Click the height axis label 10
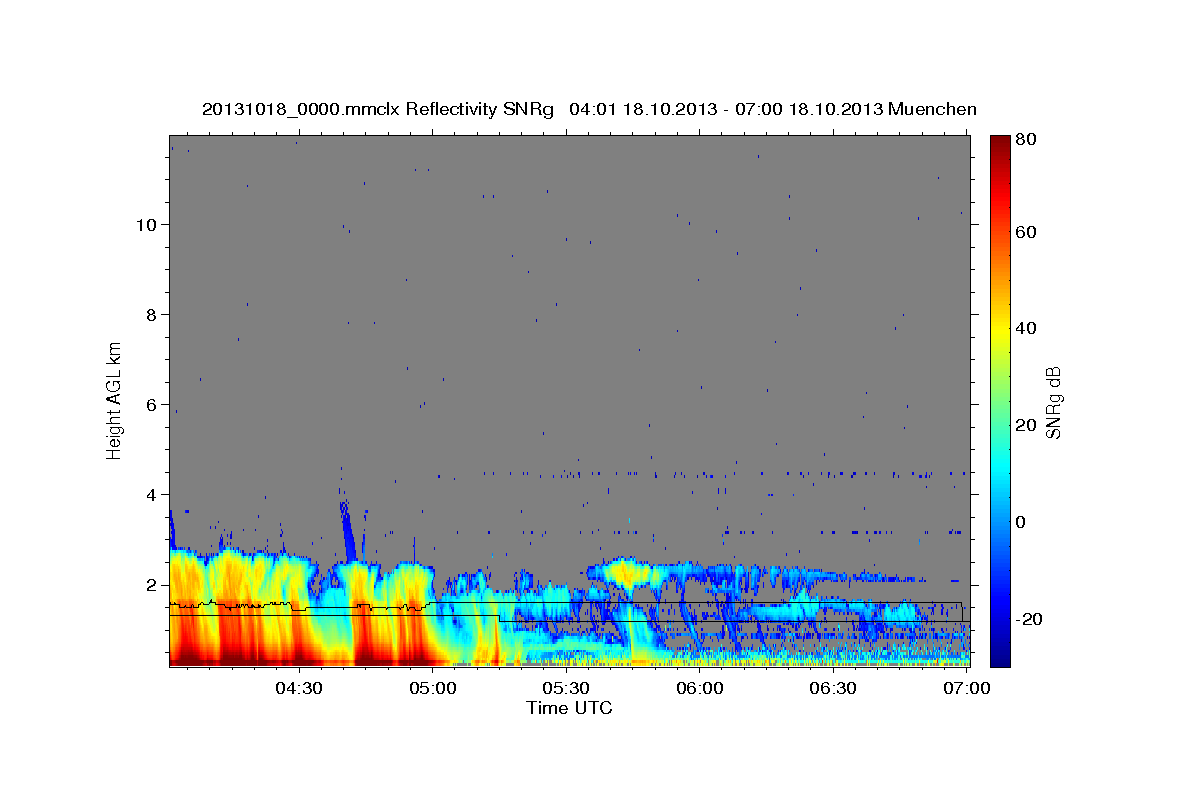Image resolution: width=1200 pixels, height=800 pixels. pyautogui.click(x=145, y=224)
